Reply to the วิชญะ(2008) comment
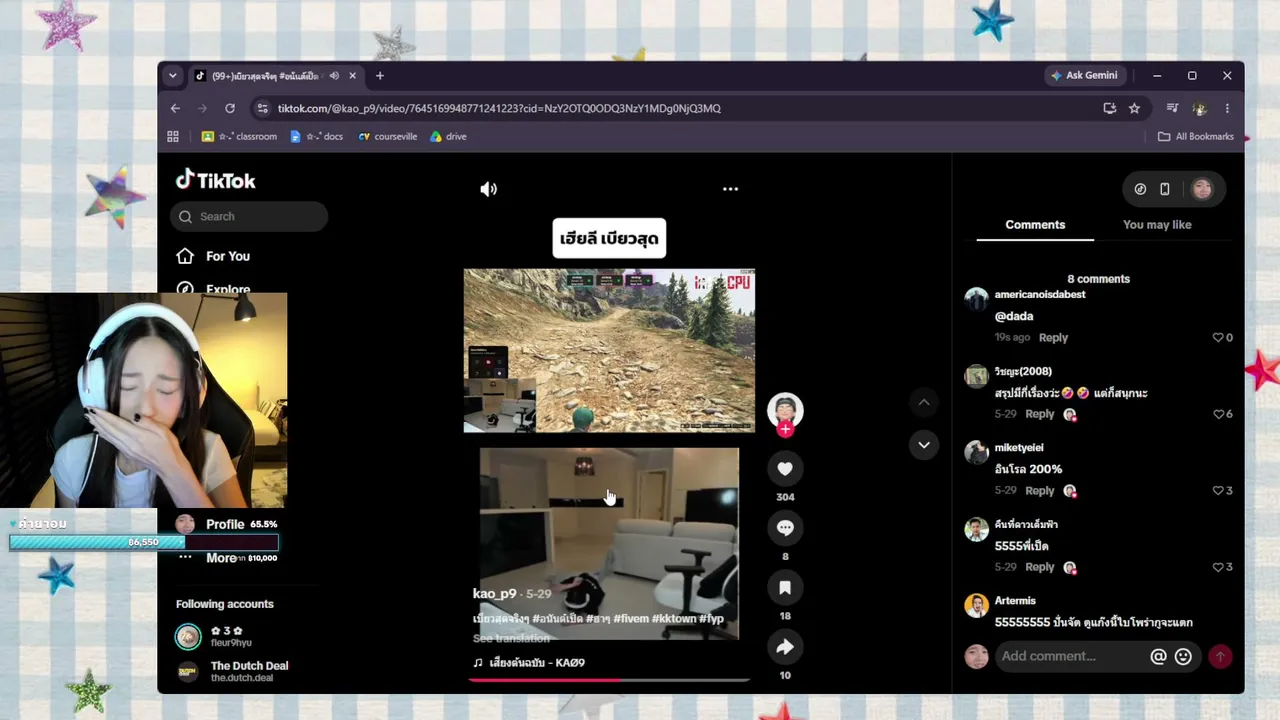Viewport: 1280px width, 720px height. tap(1039, 414)
